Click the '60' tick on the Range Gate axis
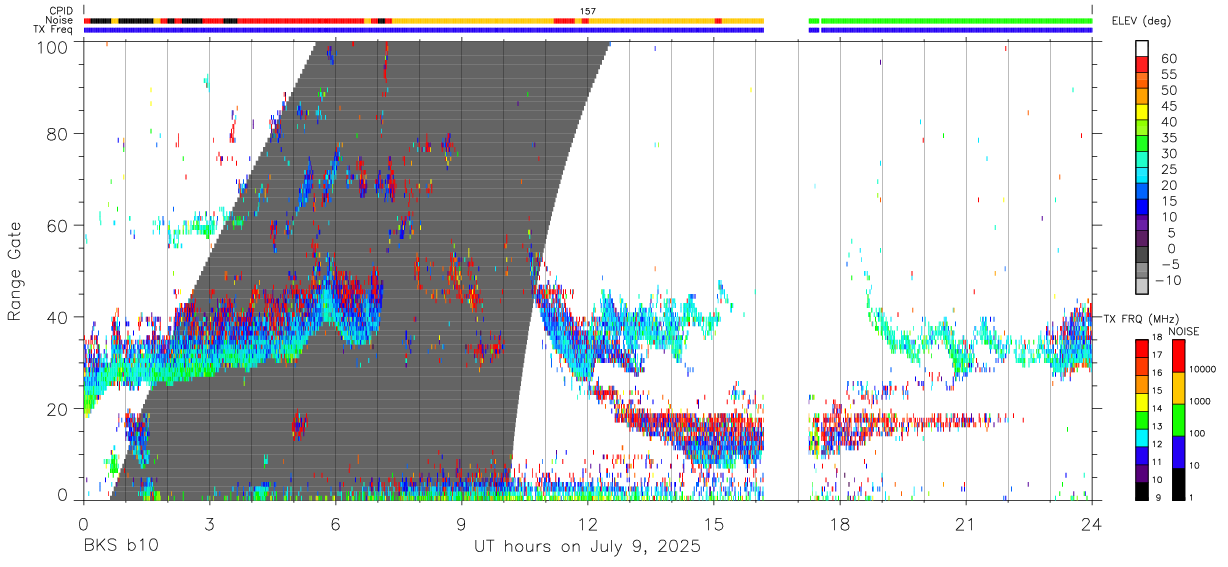 58,225
